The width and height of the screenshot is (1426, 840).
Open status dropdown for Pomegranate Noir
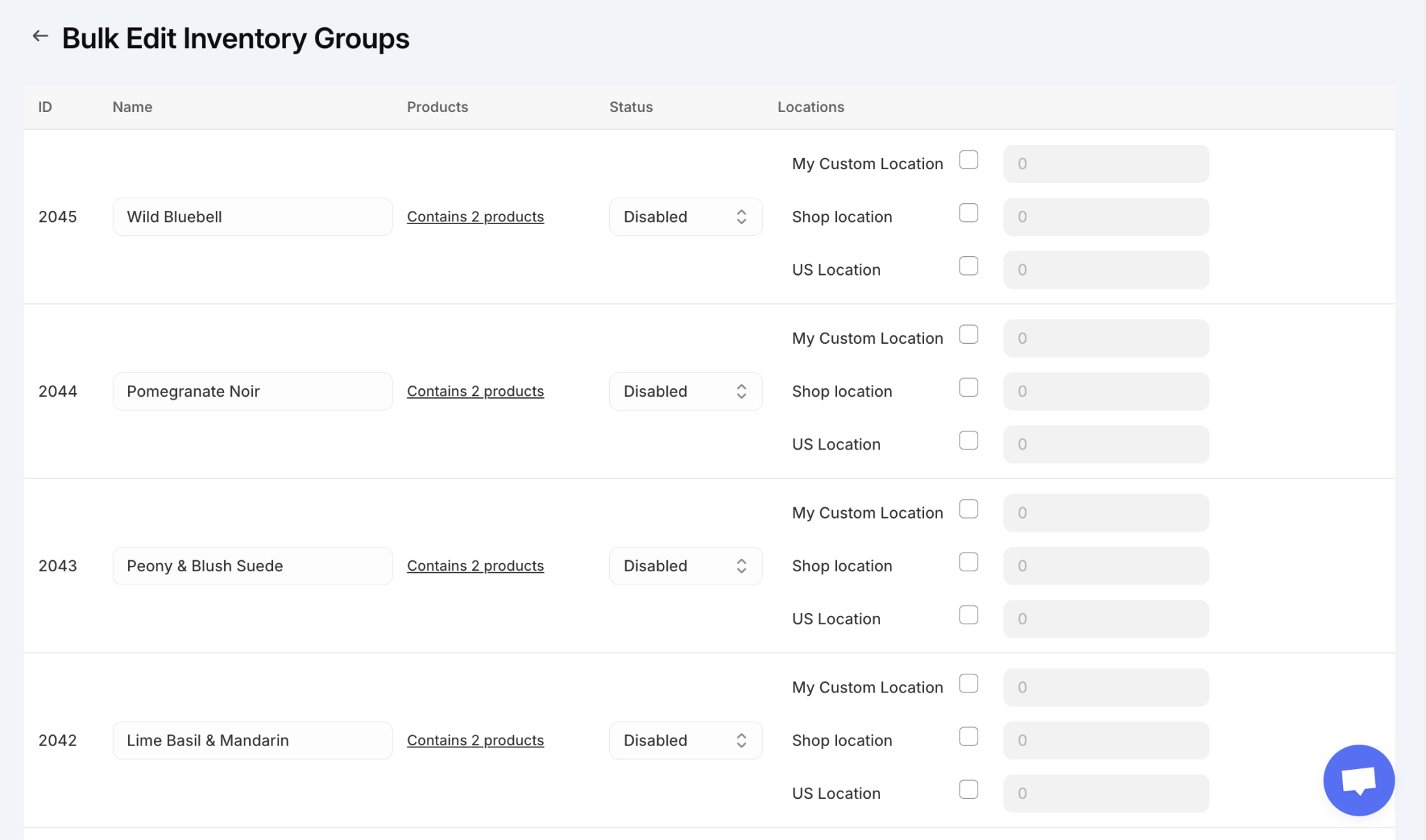(686, 392)
